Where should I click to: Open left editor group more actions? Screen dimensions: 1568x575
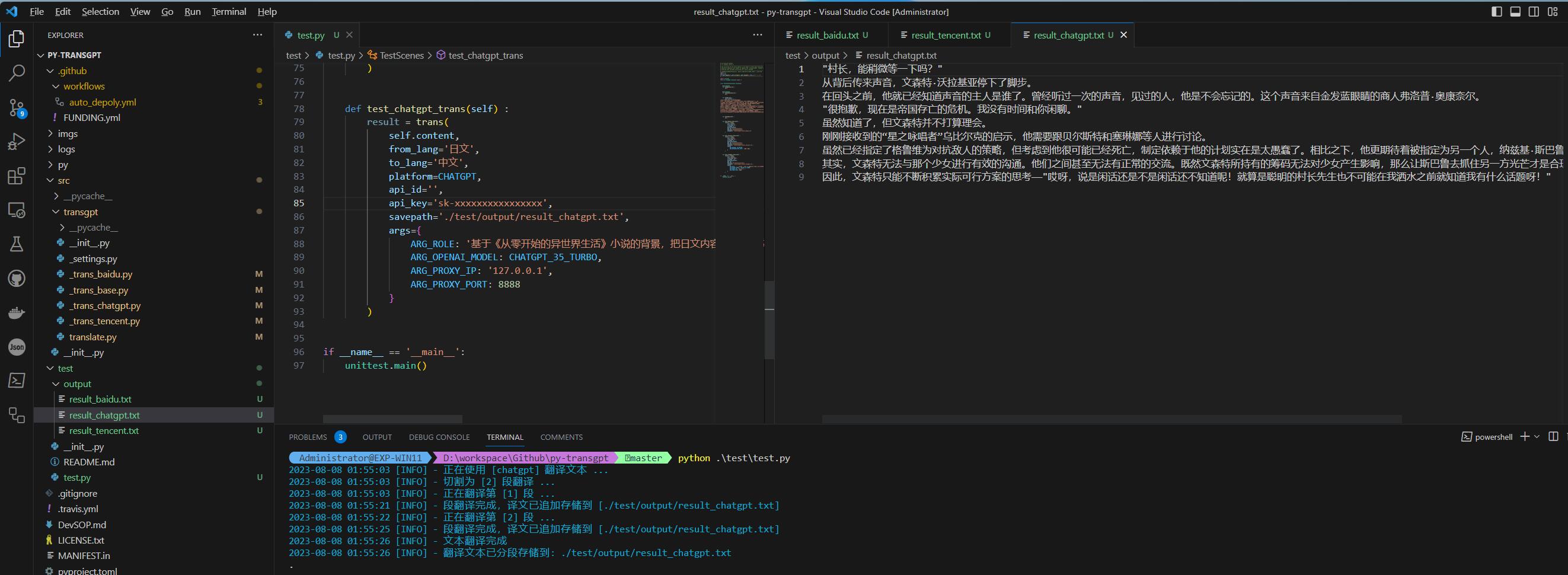click(757, 36)
